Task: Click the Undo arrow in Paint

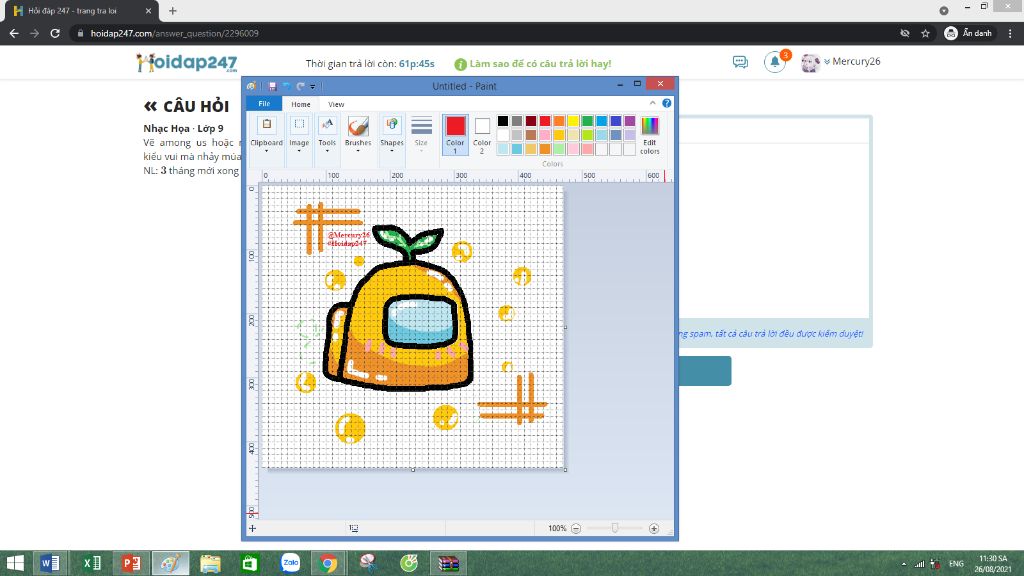Action: tap(287, 86)
